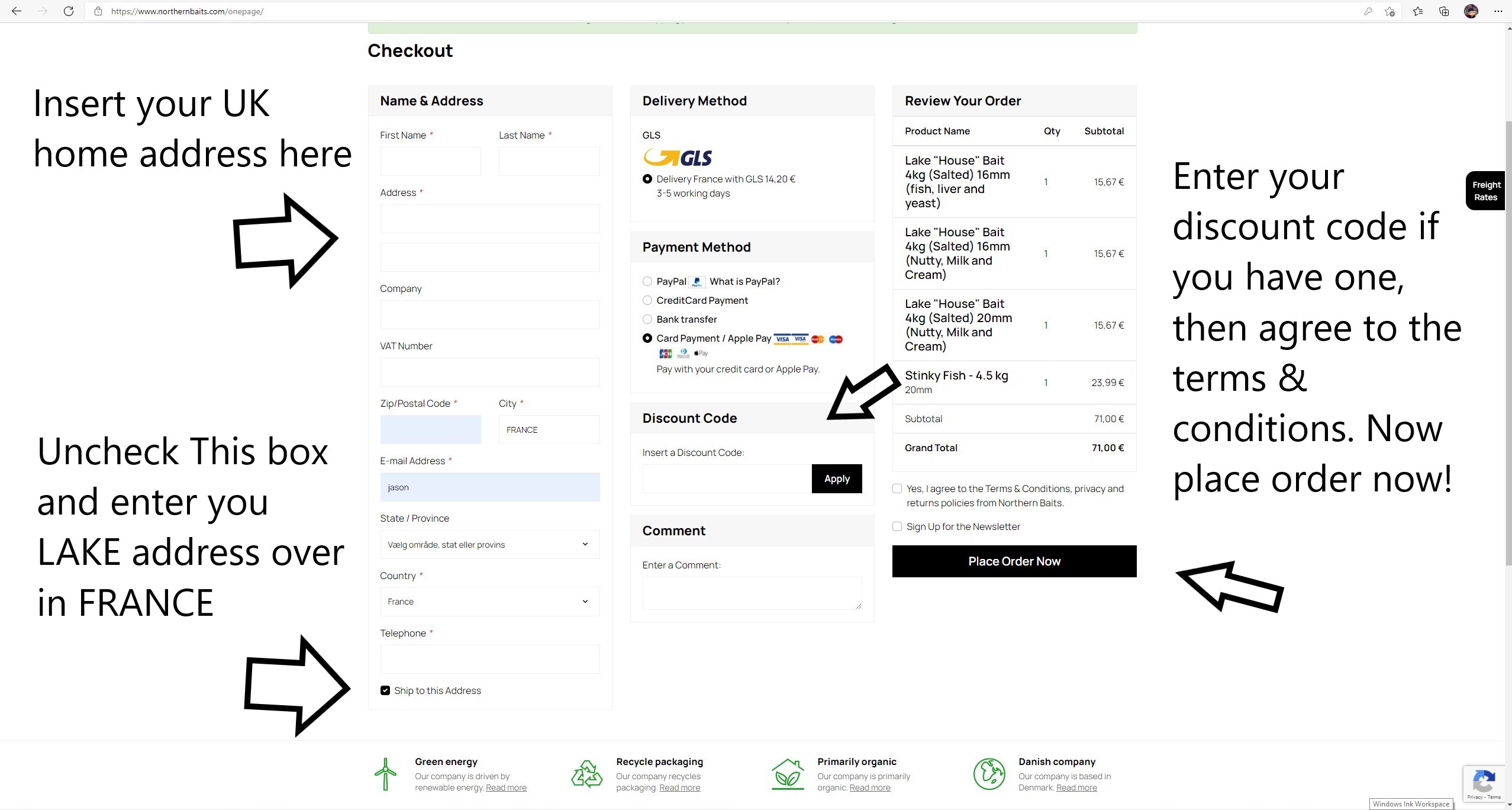The width and height of the screenshot is (1512, 810).
Task: Open the Country dropdown showing France
Action: 489,602
